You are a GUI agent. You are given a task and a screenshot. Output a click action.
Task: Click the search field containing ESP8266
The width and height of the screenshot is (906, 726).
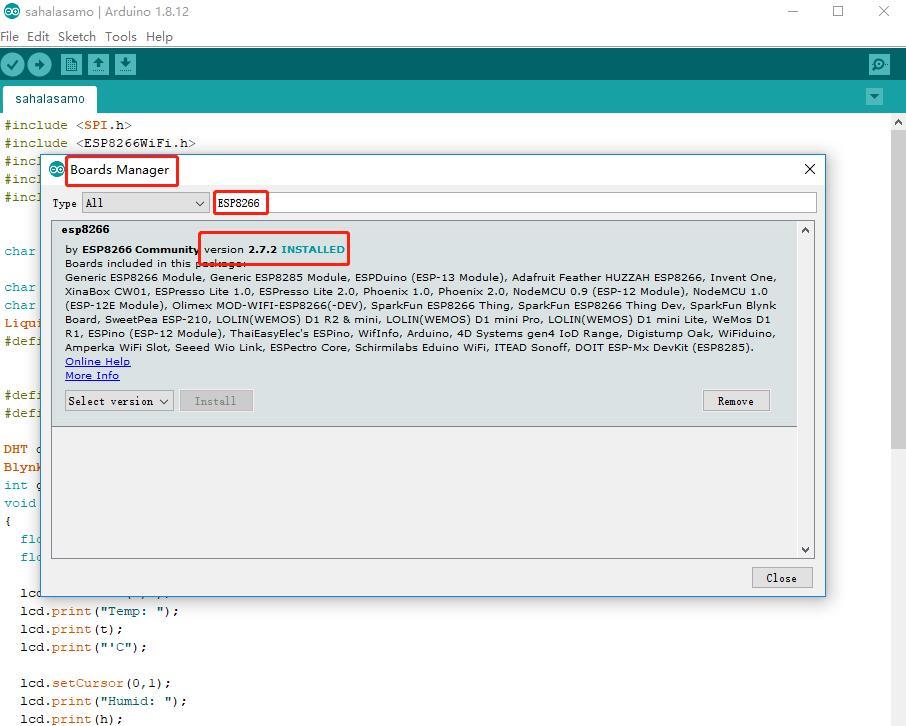[x=515, y=203]
